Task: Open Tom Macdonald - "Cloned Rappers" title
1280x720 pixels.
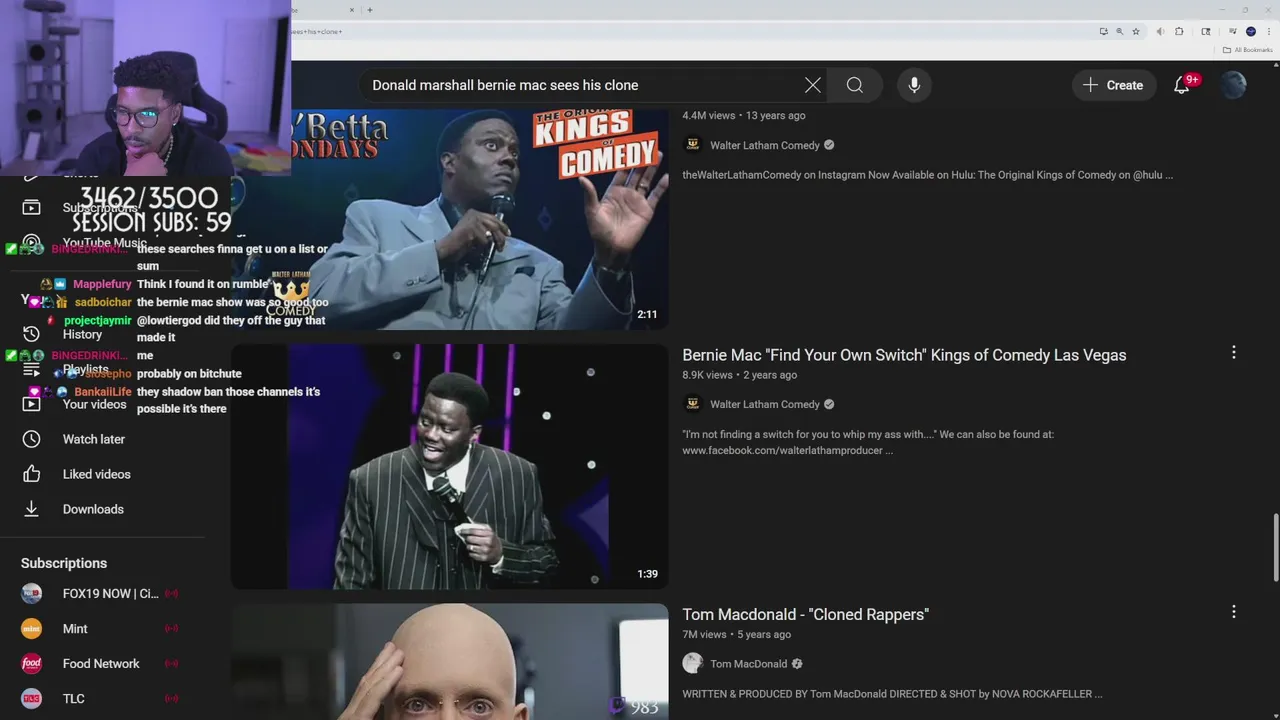Action: pyautogui.click(x=806, y=614)
